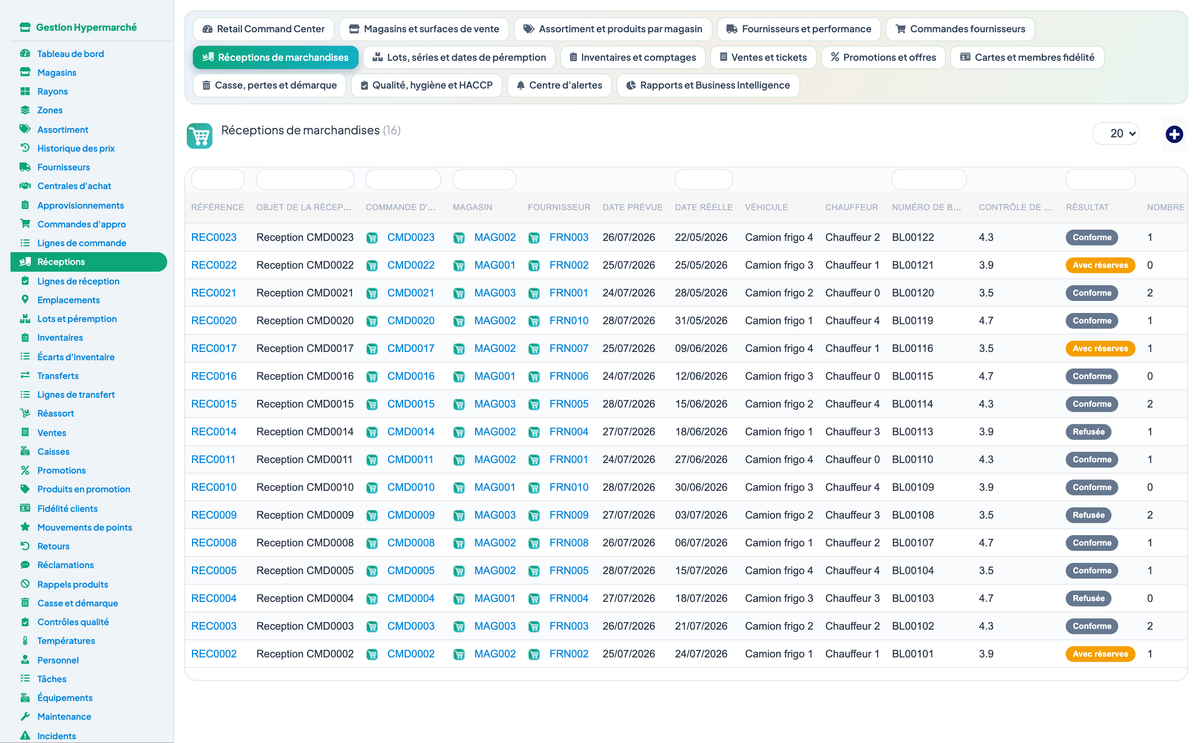Image resolution: width=1200 pixels, height=743 pixels.
Task: Click the Numéro de BL filter field
Action: tap(929, 180)
